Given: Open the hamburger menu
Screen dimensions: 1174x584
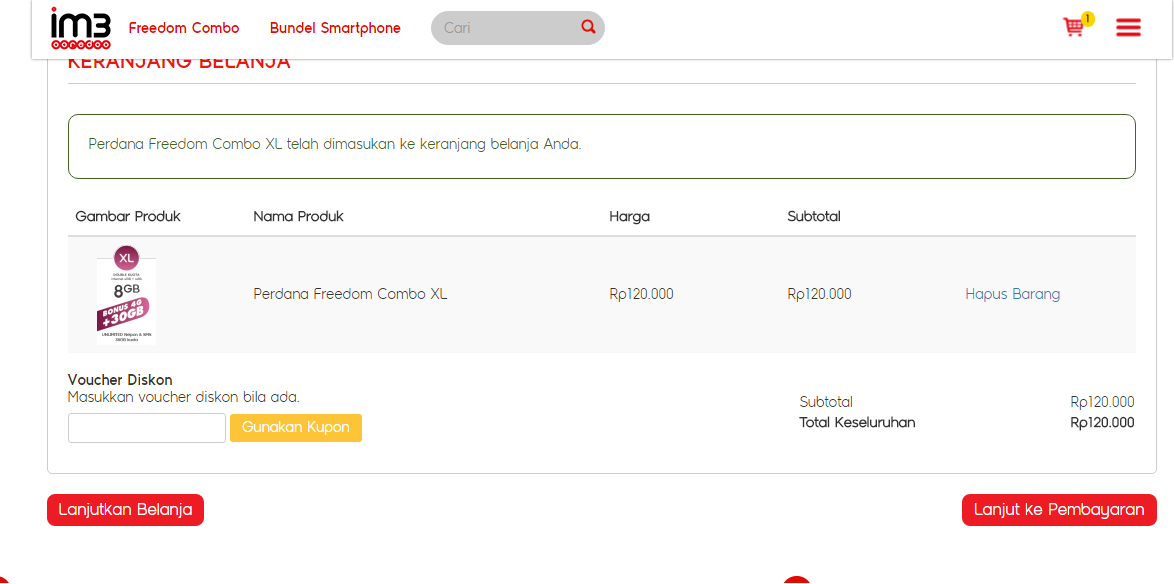Looking at the screenshot, I should tap(1128, 28).
